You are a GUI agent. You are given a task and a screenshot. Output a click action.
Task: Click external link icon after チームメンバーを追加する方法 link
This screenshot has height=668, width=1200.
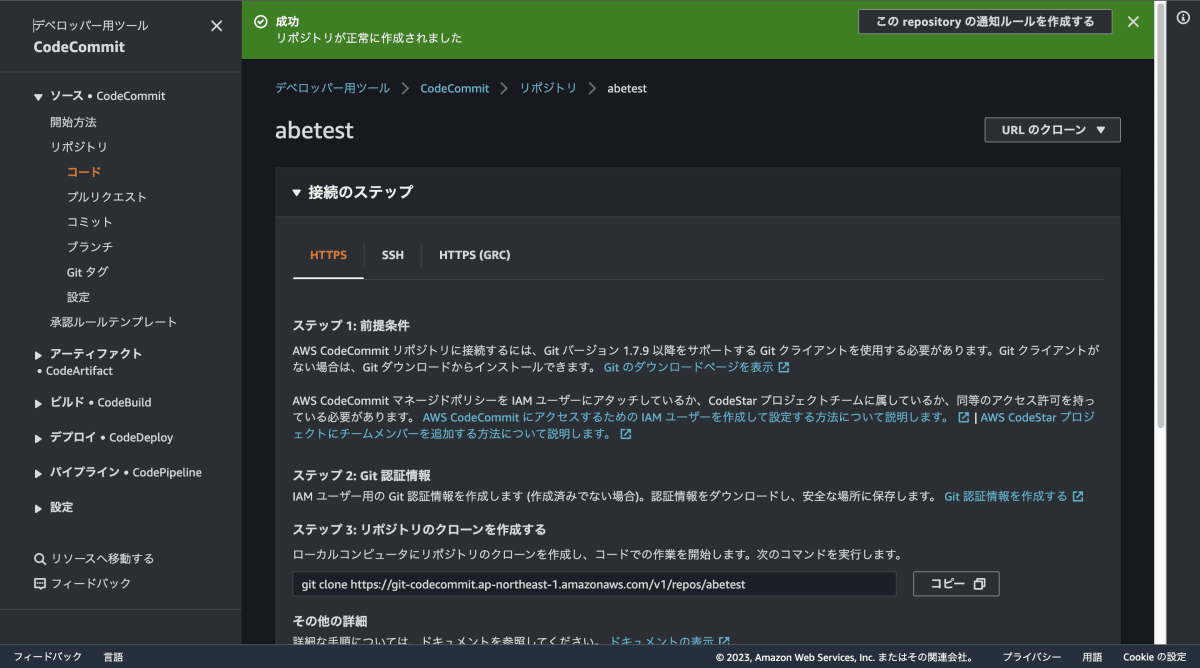[626, 435]
